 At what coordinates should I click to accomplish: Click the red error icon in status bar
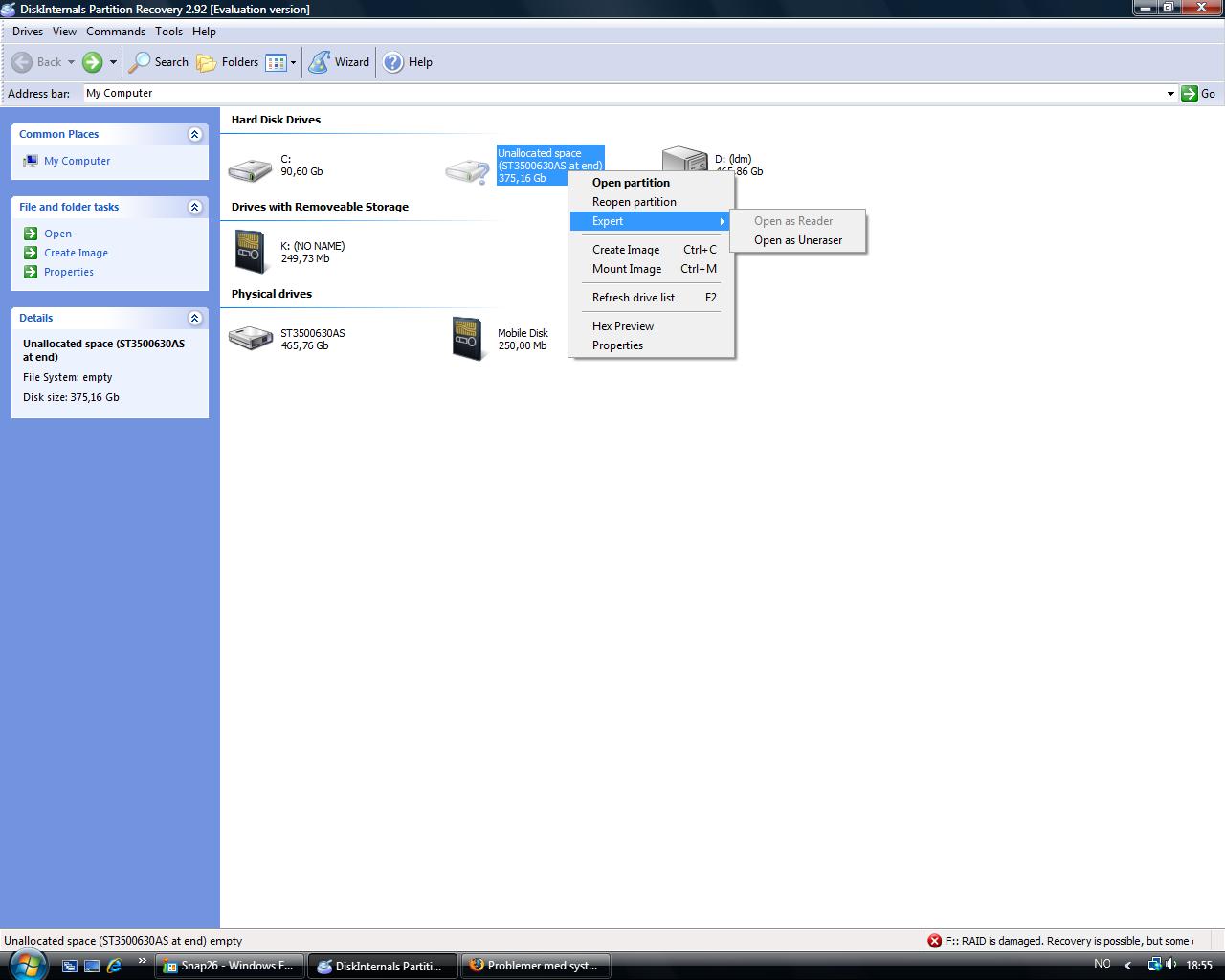934,941
